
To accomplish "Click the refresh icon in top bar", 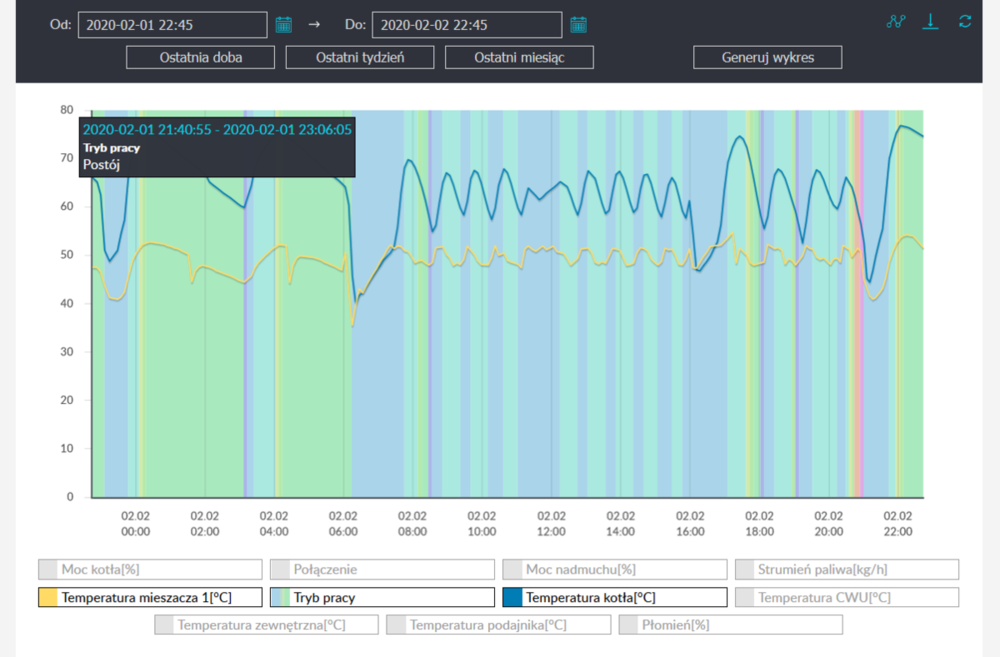I will pos(964,22).
